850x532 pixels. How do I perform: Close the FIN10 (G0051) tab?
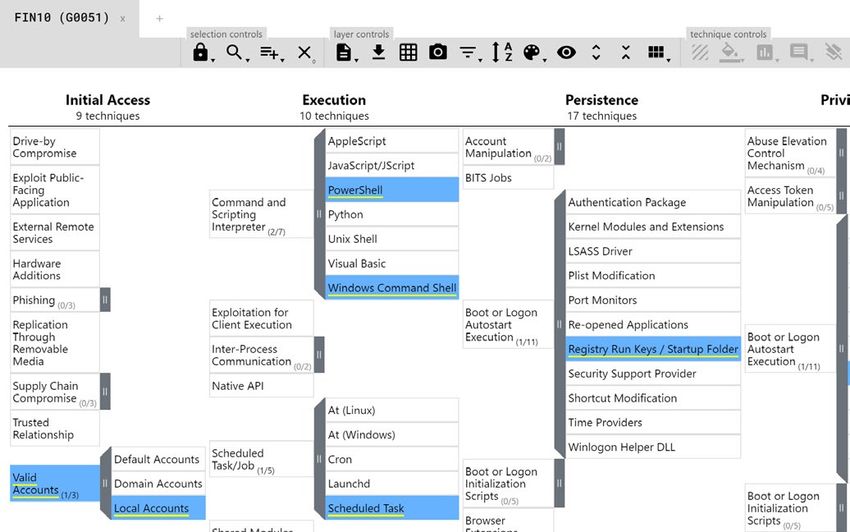(x=123, y=19)
